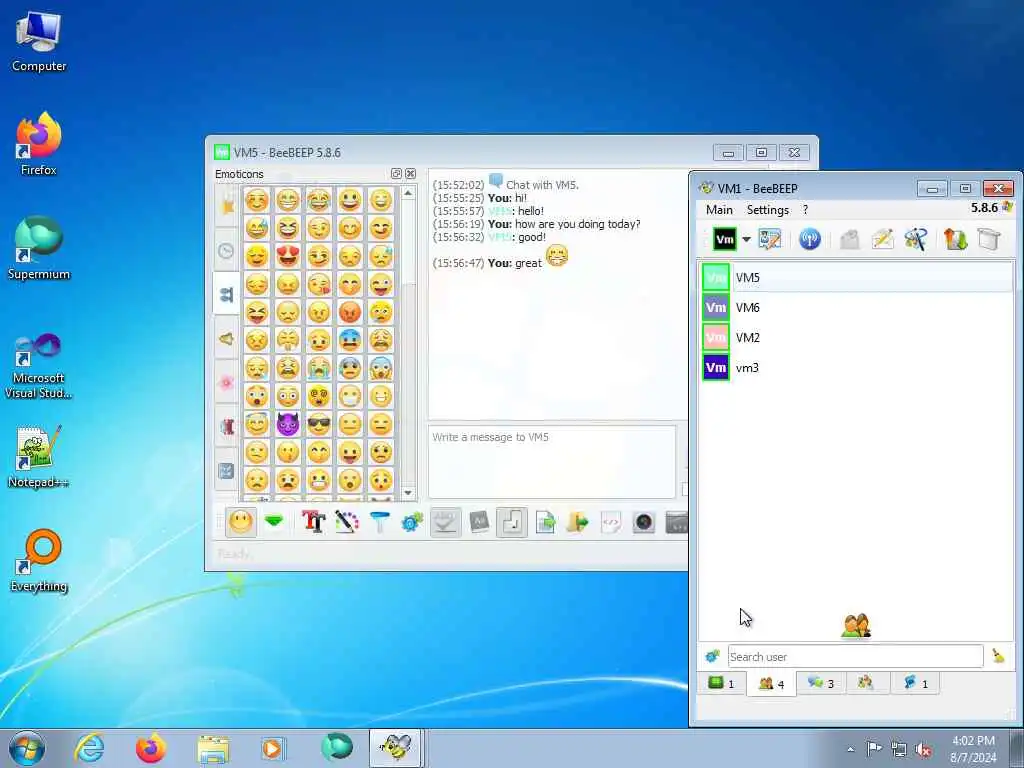The height and width of the screenshot is (768, 1024).
Task: Create group chat icon in VM1 toolbar
Action: point(916,240)
